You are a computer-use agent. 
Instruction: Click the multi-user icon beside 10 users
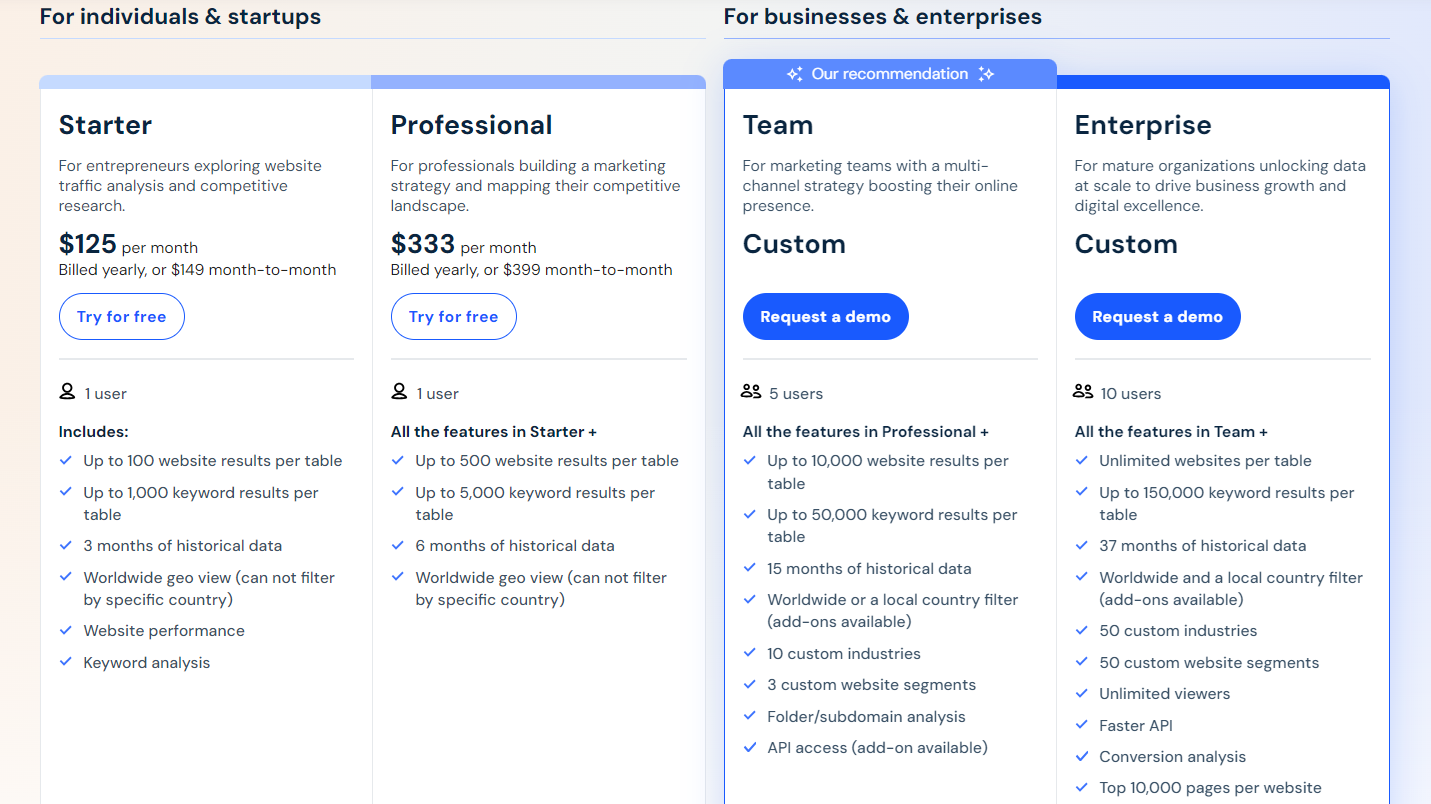1083,392
